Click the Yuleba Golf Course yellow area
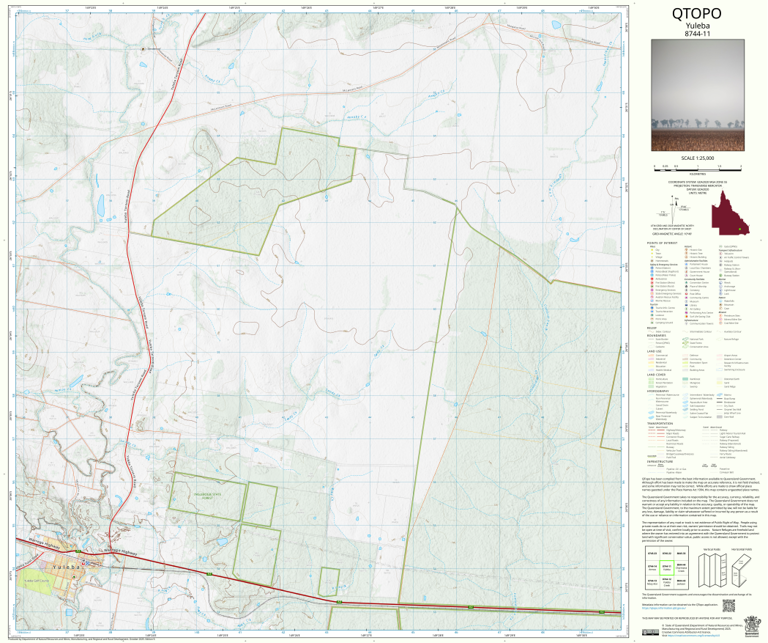Image resolution: width=768 pixels, height=643 pixels. click(x=34, y=581)
